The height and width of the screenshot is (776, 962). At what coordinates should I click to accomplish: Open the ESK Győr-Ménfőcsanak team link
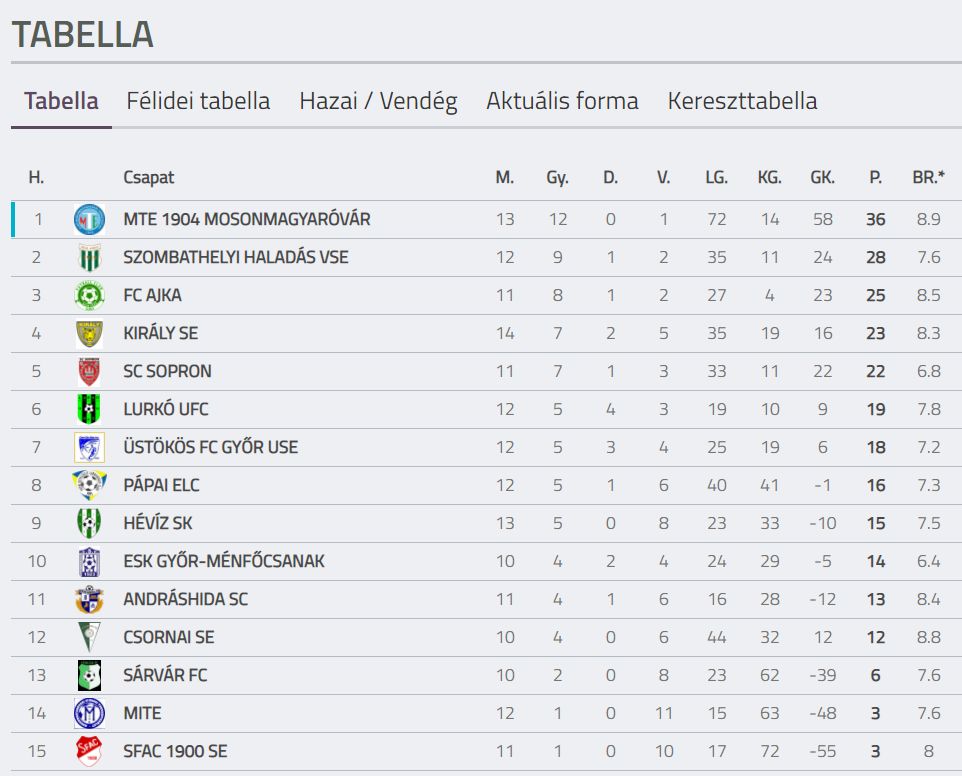(x=224, y=561)
